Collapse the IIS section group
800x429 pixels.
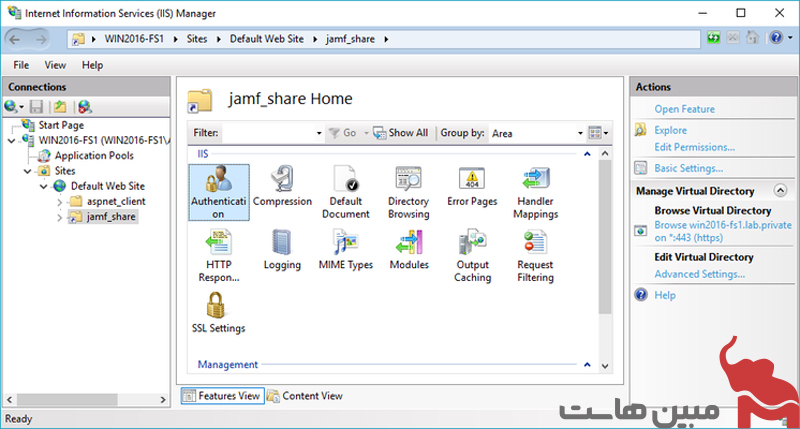coord(587,154)
